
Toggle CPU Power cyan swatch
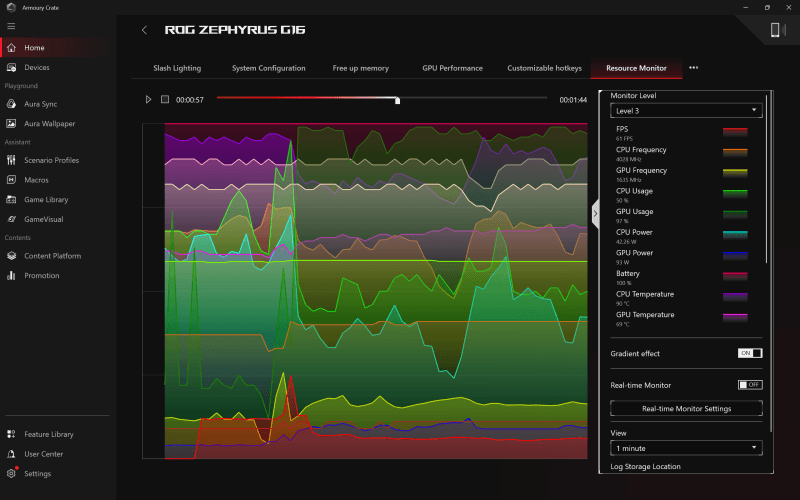click(x=735, y=235)
